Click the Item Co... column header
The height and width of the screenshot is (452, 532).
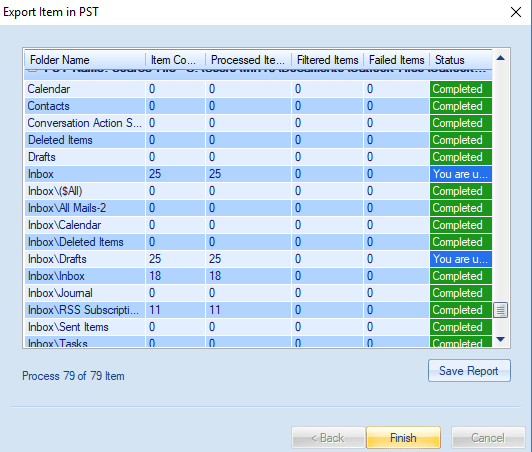pyautogui.click(x=175, y=60)
